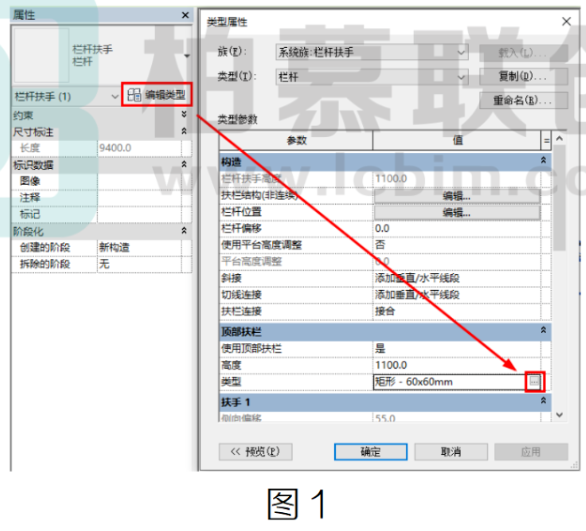Click the Edit Type (编辑类型) button

(x=157, y=95)
